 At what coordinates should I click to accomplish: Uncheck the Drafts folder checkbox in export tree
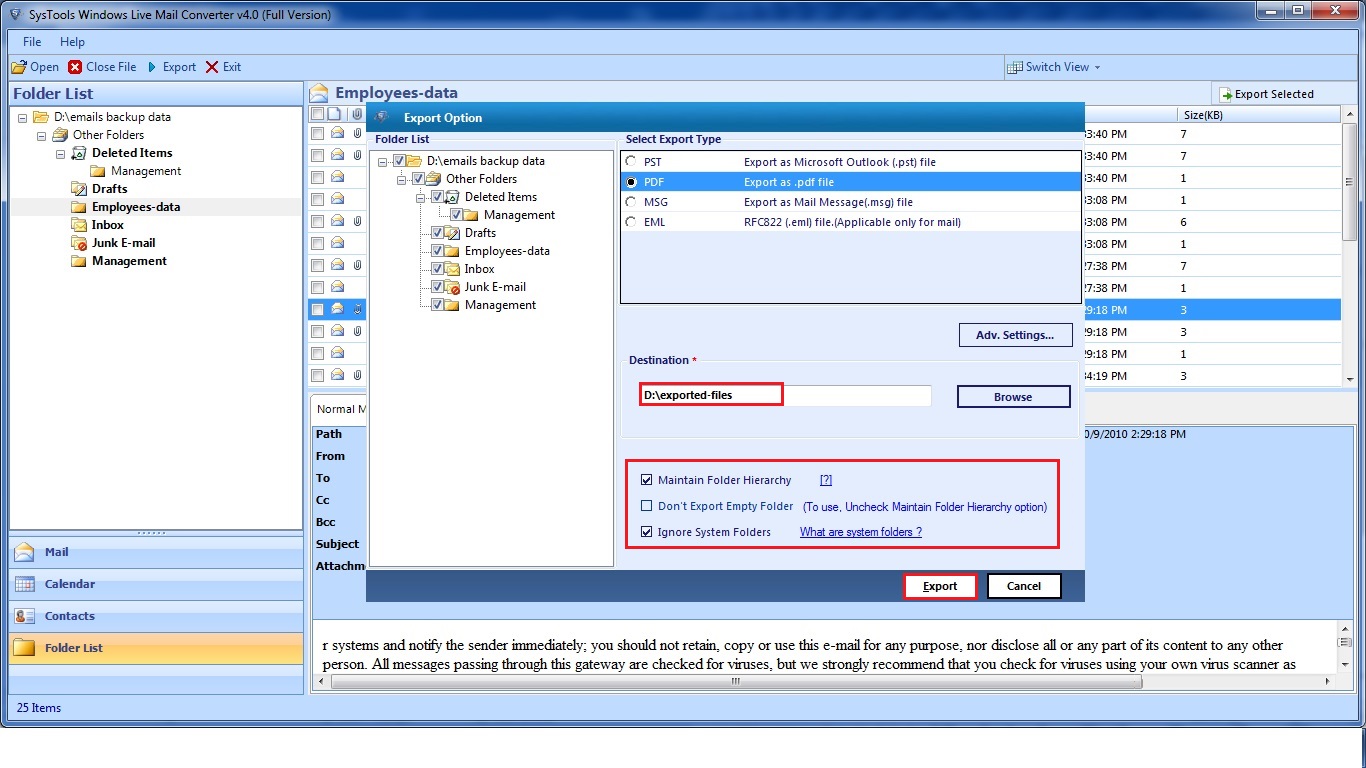pos(437,233)
